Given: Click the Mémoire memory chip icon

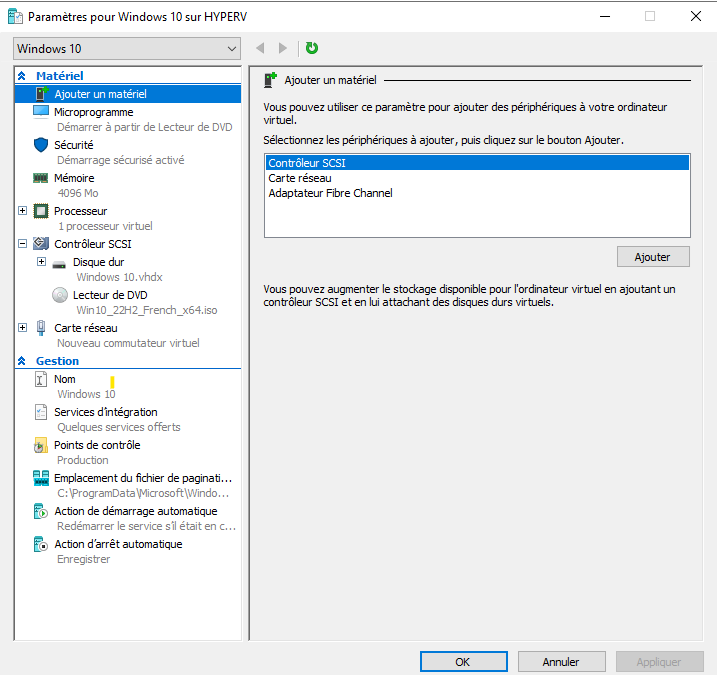Looking at the screenshot, I should click(x=41, y=178).
